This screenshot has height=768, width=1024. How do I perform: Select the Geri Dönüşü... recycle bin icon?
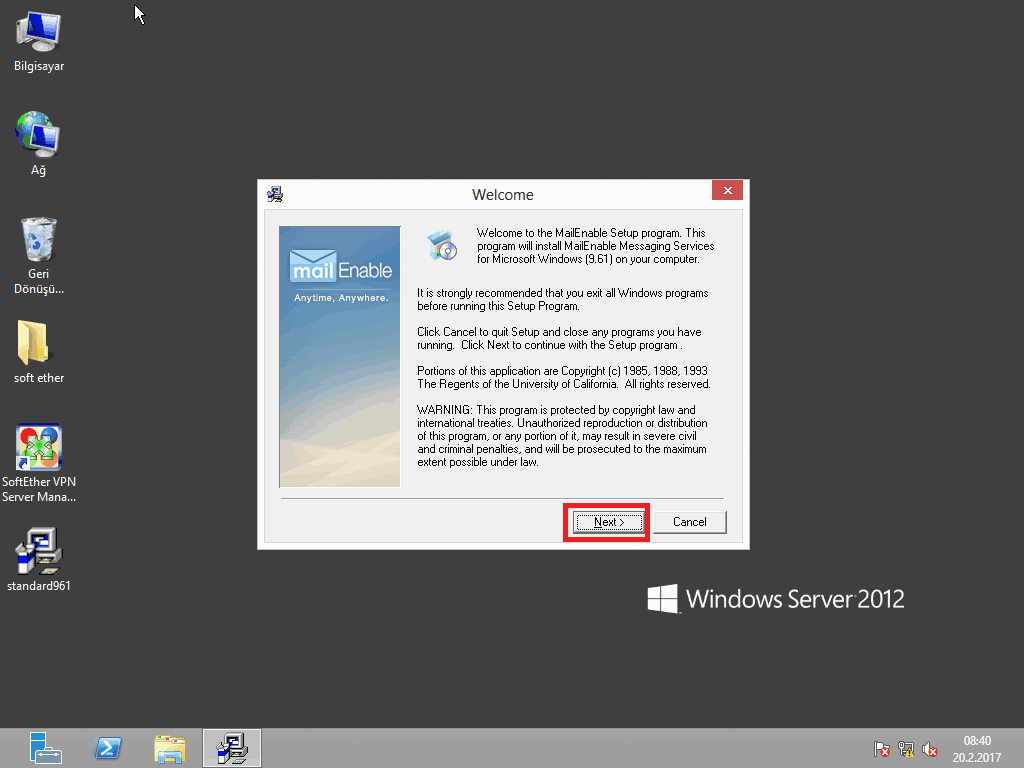click(39, 256)
